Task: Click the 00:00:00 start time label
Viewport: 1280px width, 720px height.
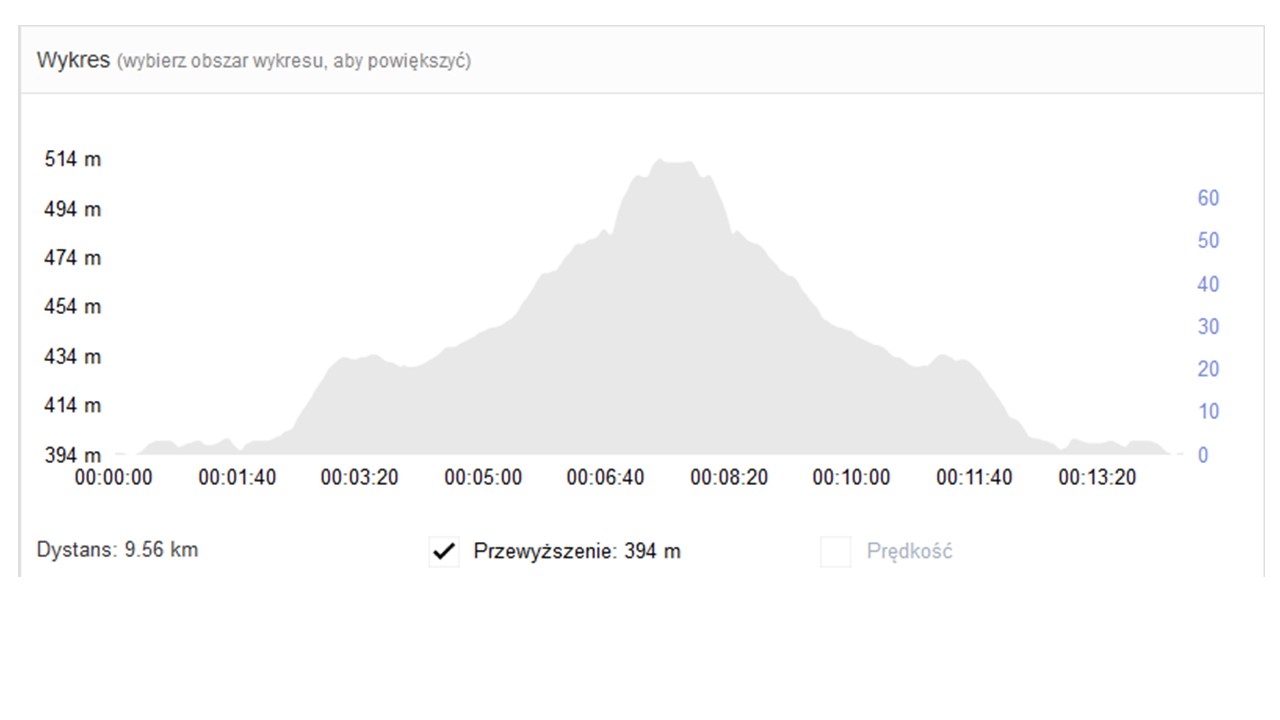Action: pos(114,478)
